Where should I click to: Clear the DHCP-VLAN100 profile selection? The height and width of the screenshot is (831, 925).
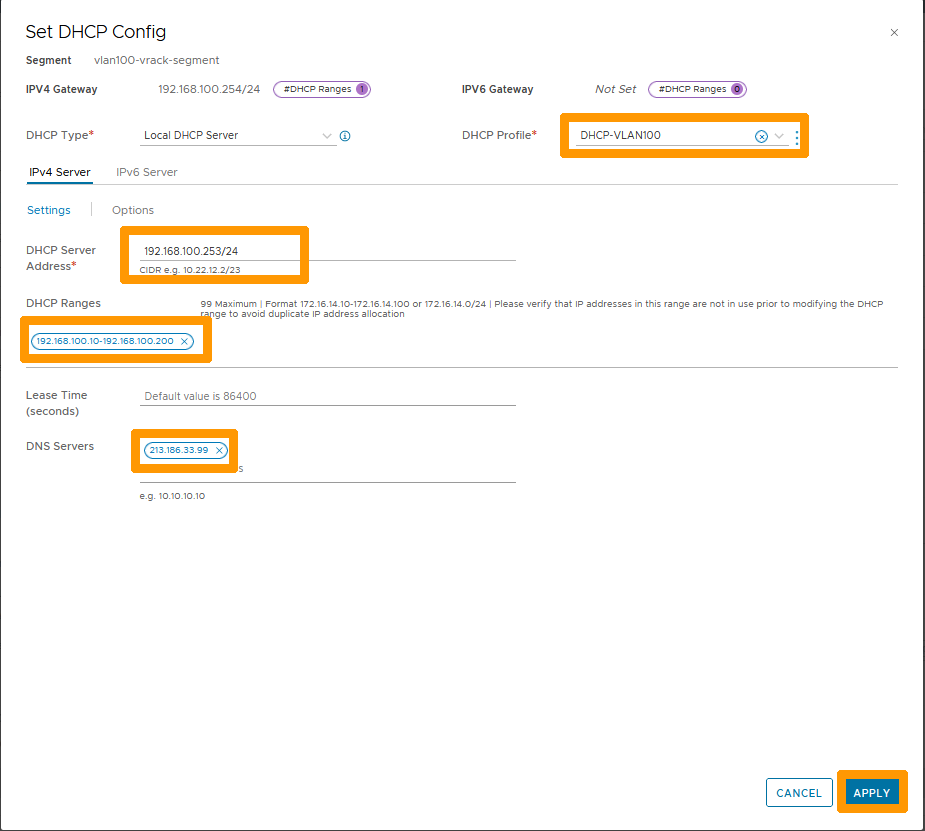761,136
